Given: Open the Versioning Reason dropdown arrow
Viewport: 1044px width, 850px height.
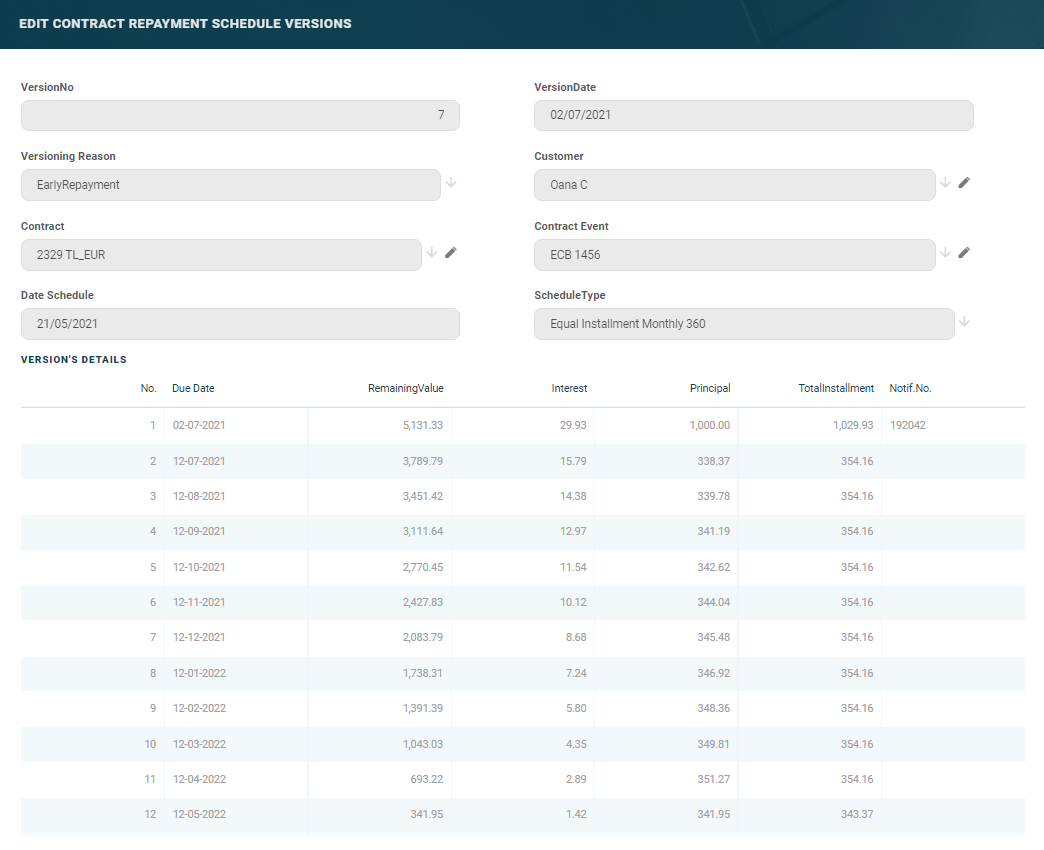Looking at the screenshot, I should pyautogui.click(x=451, y=183).
